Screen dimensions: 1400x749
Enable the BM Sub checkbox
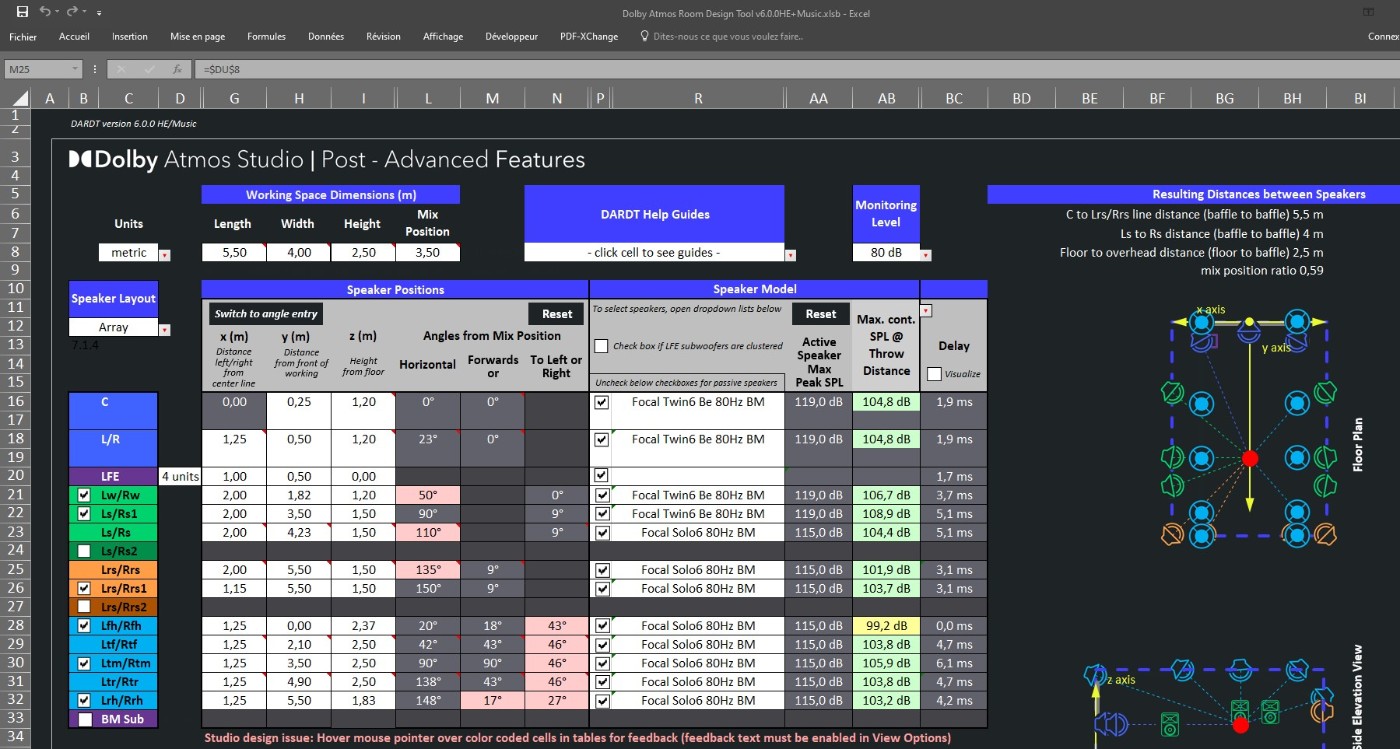(x=84, y=719)
